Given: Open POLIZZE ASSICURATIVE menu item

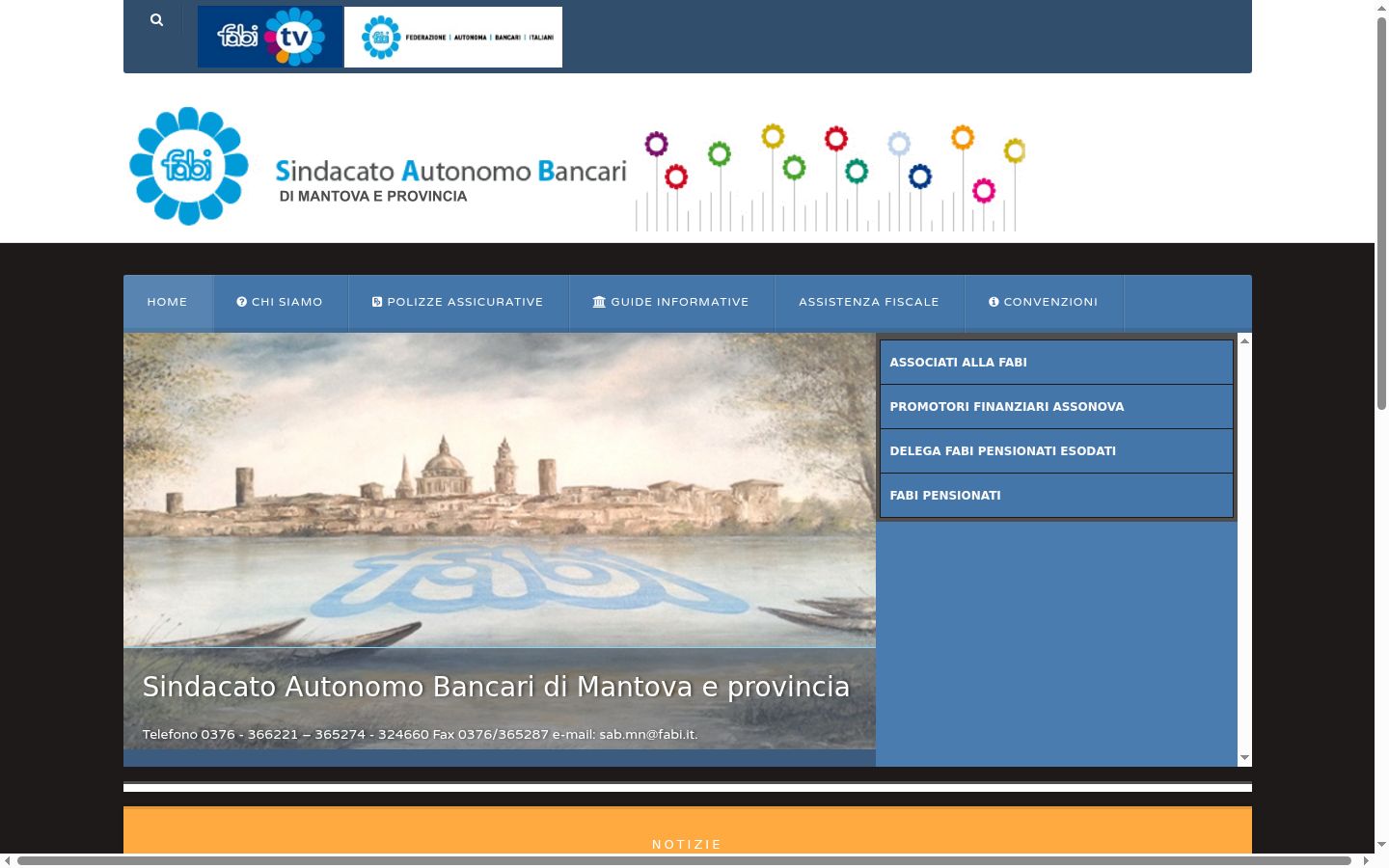Looking at the screenshot, I should [458, 302].
